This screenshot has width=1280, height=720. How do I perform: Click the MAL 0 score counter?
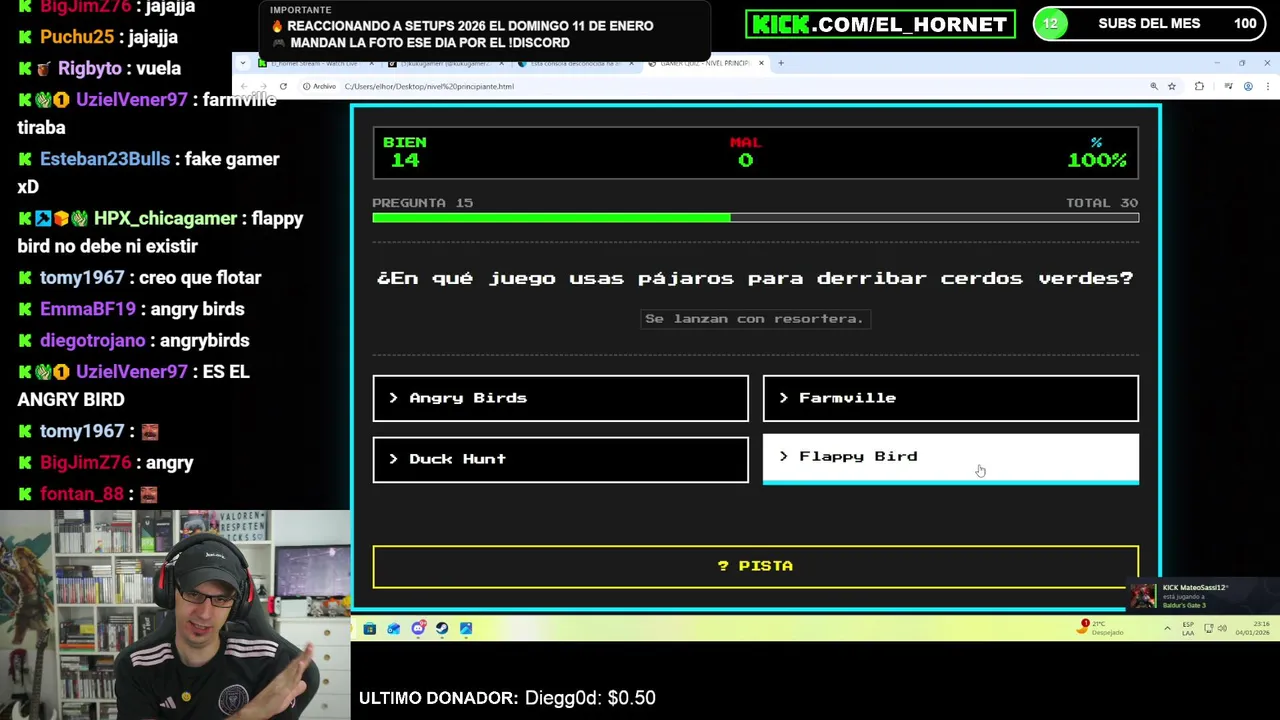click(745, 152)
